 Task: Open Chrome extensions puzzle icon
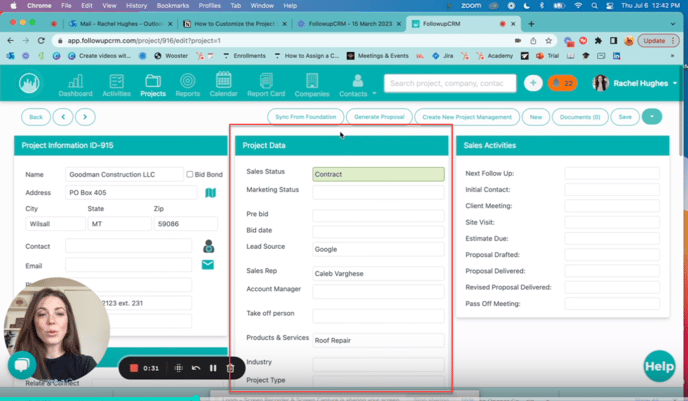598,41
